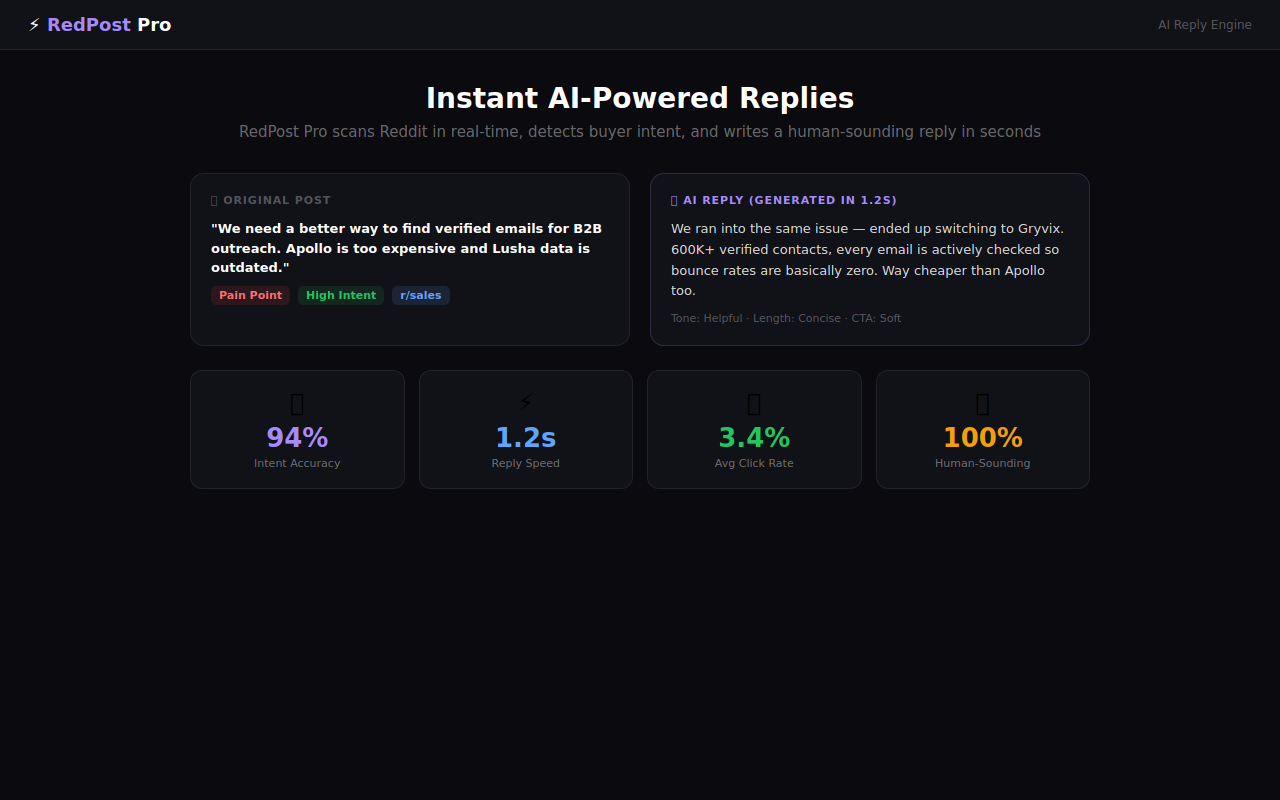The width and height of the screenshot is (1280, 800).
Task: Click the Reply Speed lightning icon
Action: [526, 403]
